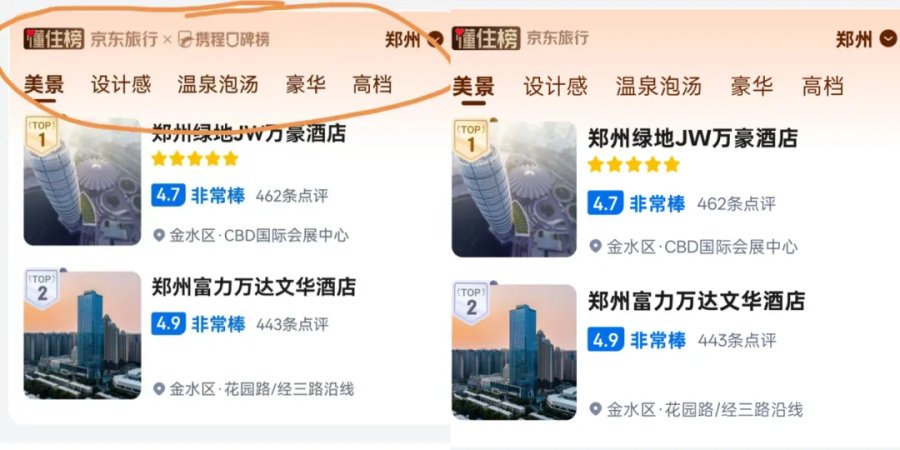This screenshot has height=450, width=900.
Task: Open the 郑州 city dropdown in left screen
Action: coord(414,40)
